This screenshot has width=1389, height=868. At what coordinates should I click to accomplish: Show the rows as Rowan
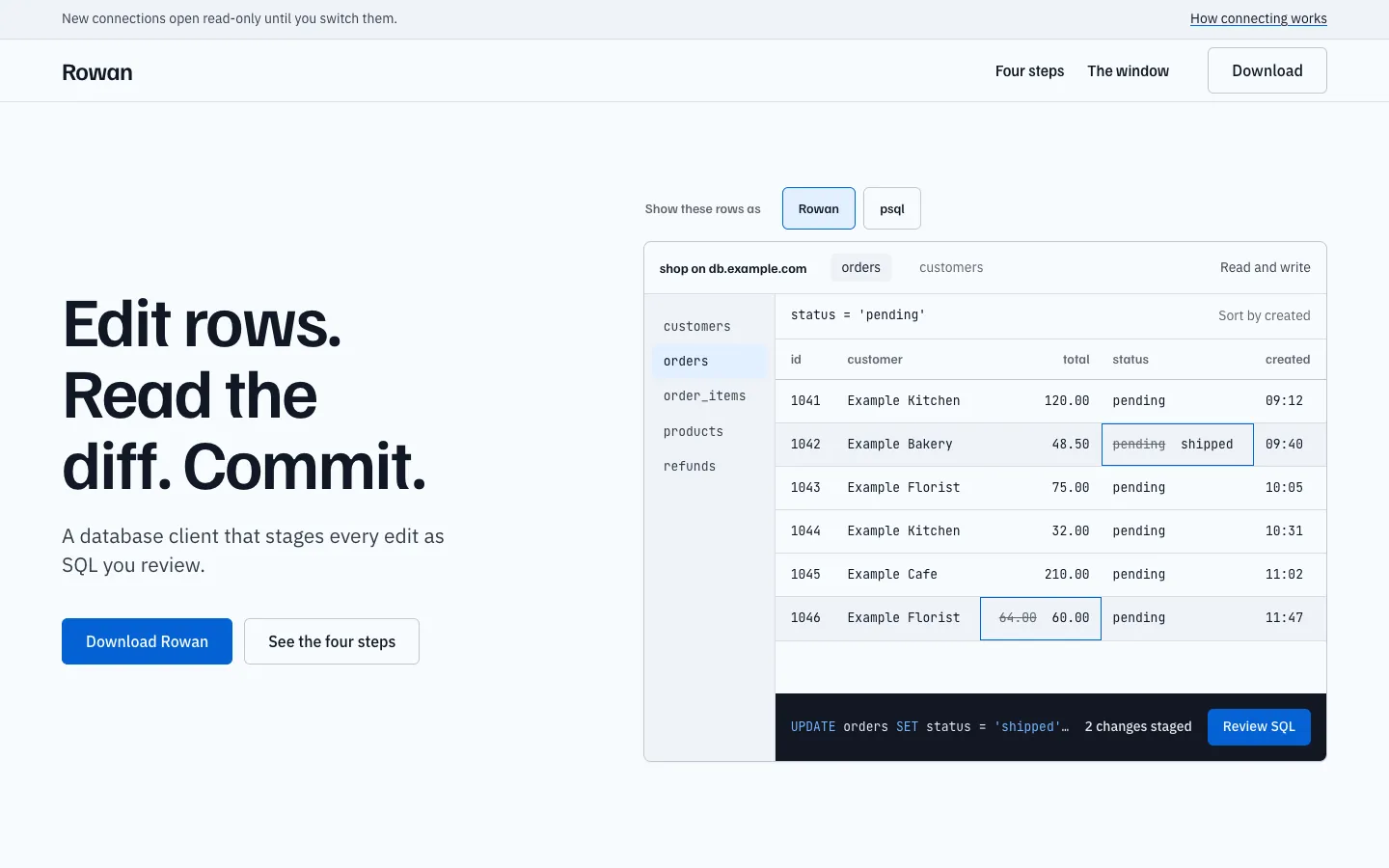click(x=819, y=208)
